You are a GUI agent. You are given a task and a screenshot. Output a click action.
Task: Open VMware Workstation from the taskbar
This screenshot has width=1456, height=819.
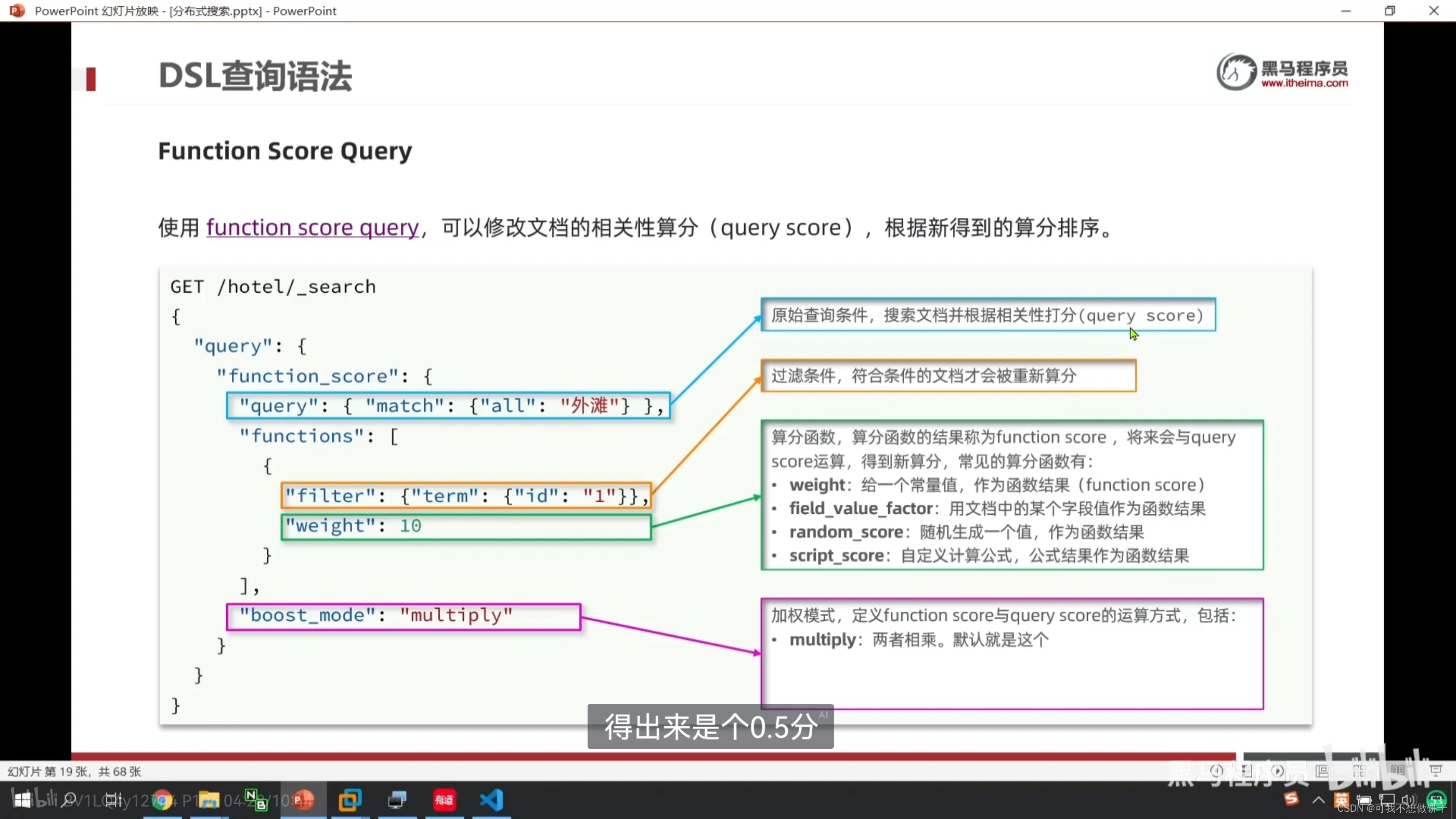point(350,800)
